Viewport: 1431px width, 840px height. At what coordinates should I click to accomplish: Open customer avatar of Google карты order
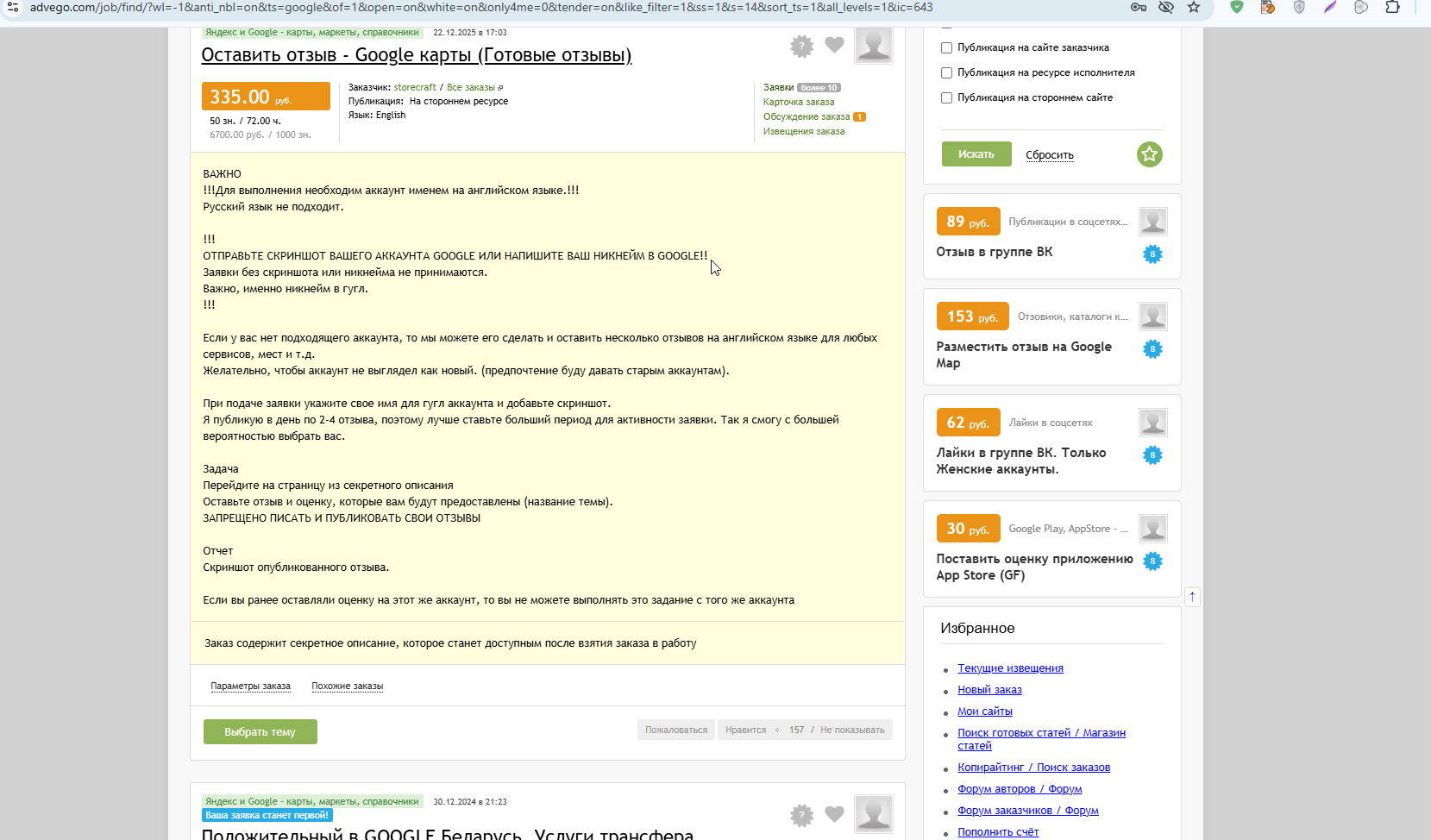tap(874, 45)
